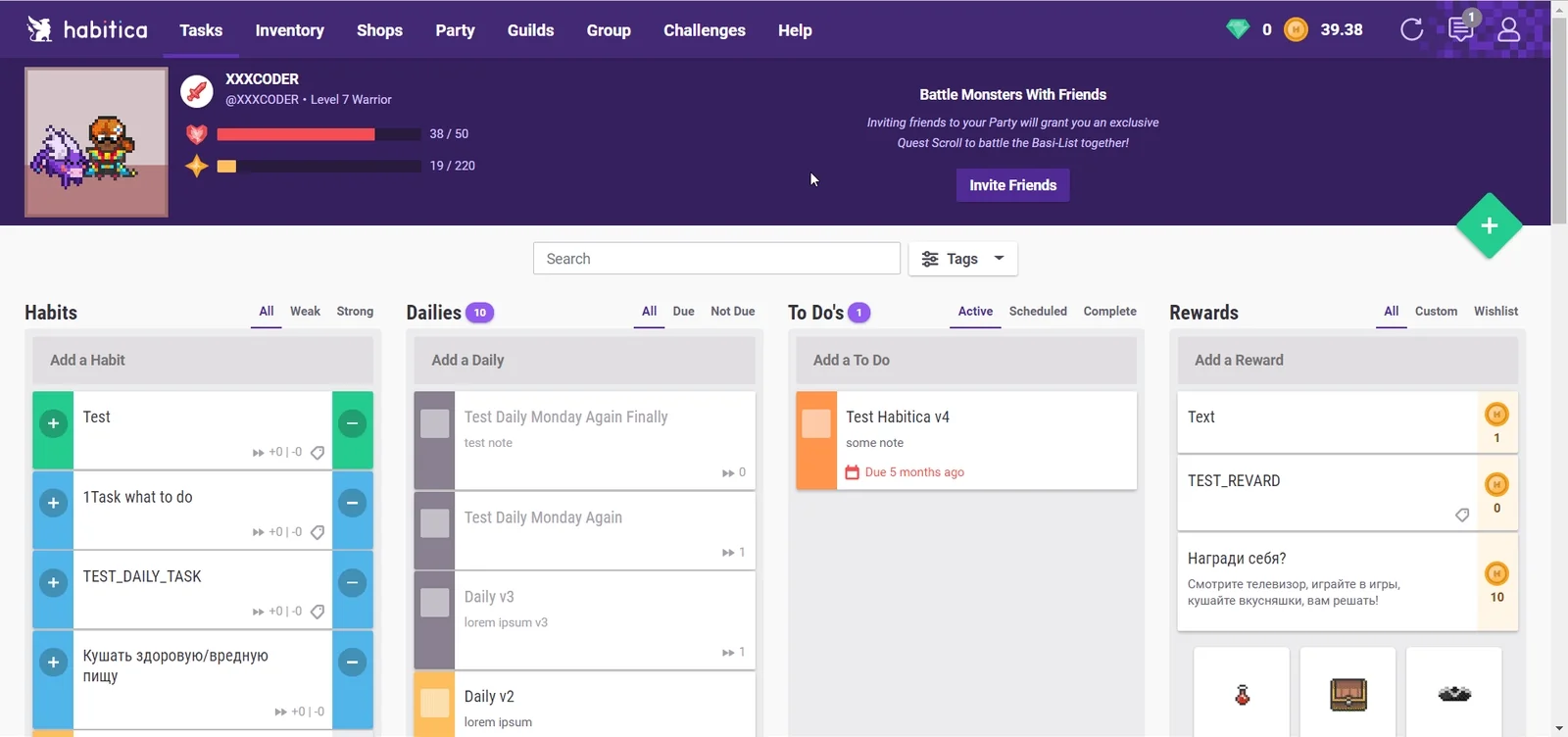Score up the 1Task what to do habit
The width and height of the screenshot is (1568, 737).
point(53,503)
